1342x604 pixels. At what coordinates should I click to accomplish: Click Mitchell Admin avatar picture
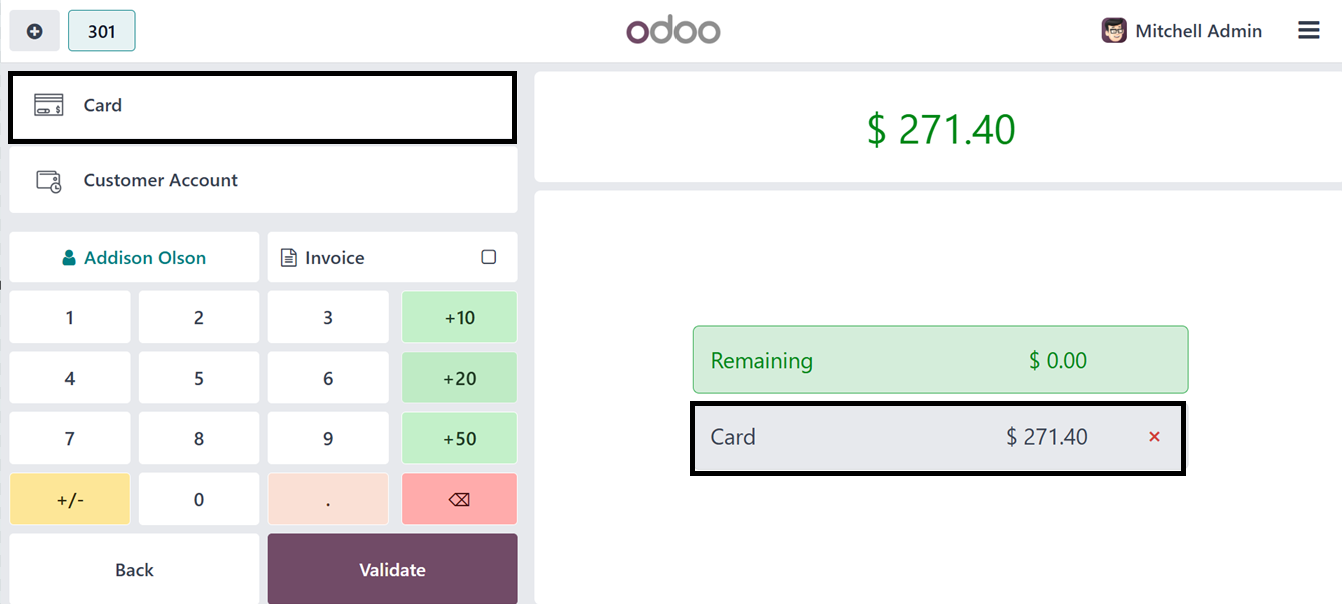1113,31
